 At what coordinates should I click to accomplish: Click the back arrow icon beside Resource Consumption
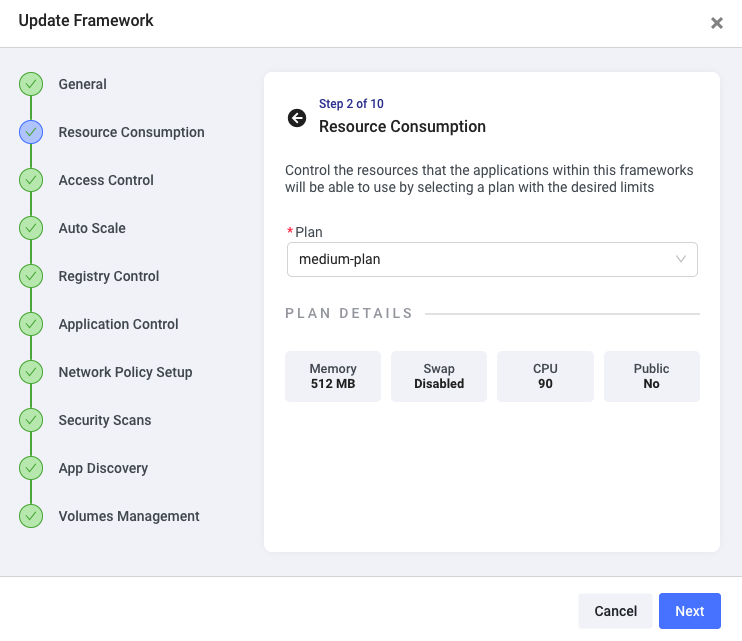coord(297,118)
